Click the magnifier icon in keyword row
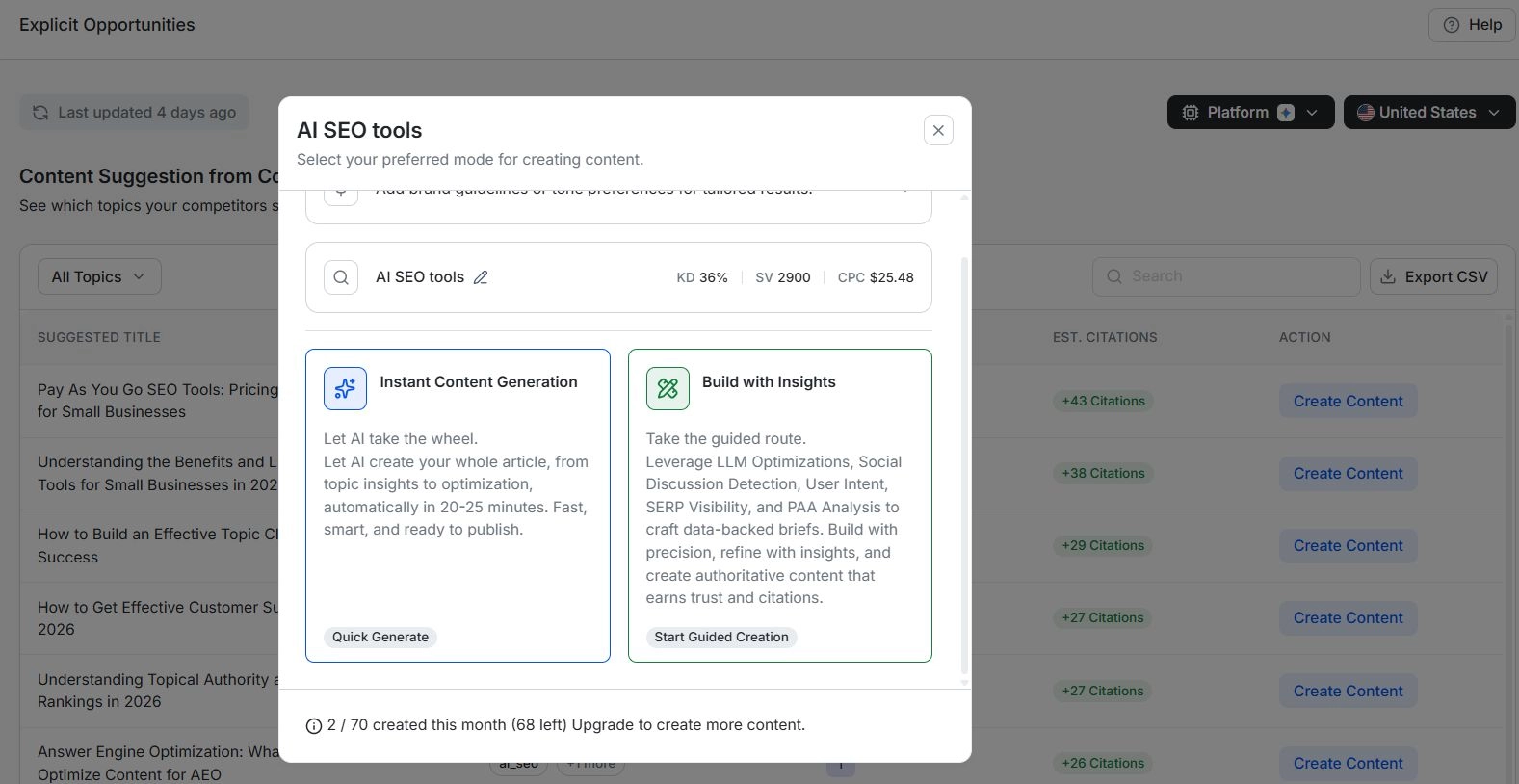This screenshot has width=1519, height=784. [341, 277]
